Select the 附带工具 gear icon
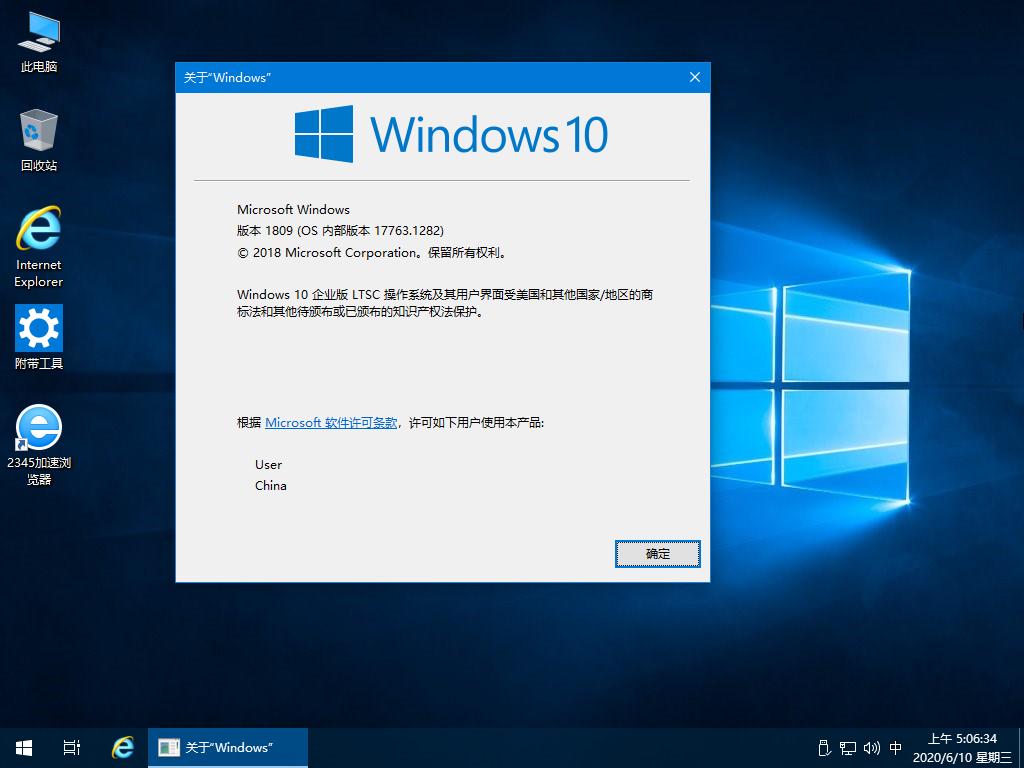 (x=39, y=337)
